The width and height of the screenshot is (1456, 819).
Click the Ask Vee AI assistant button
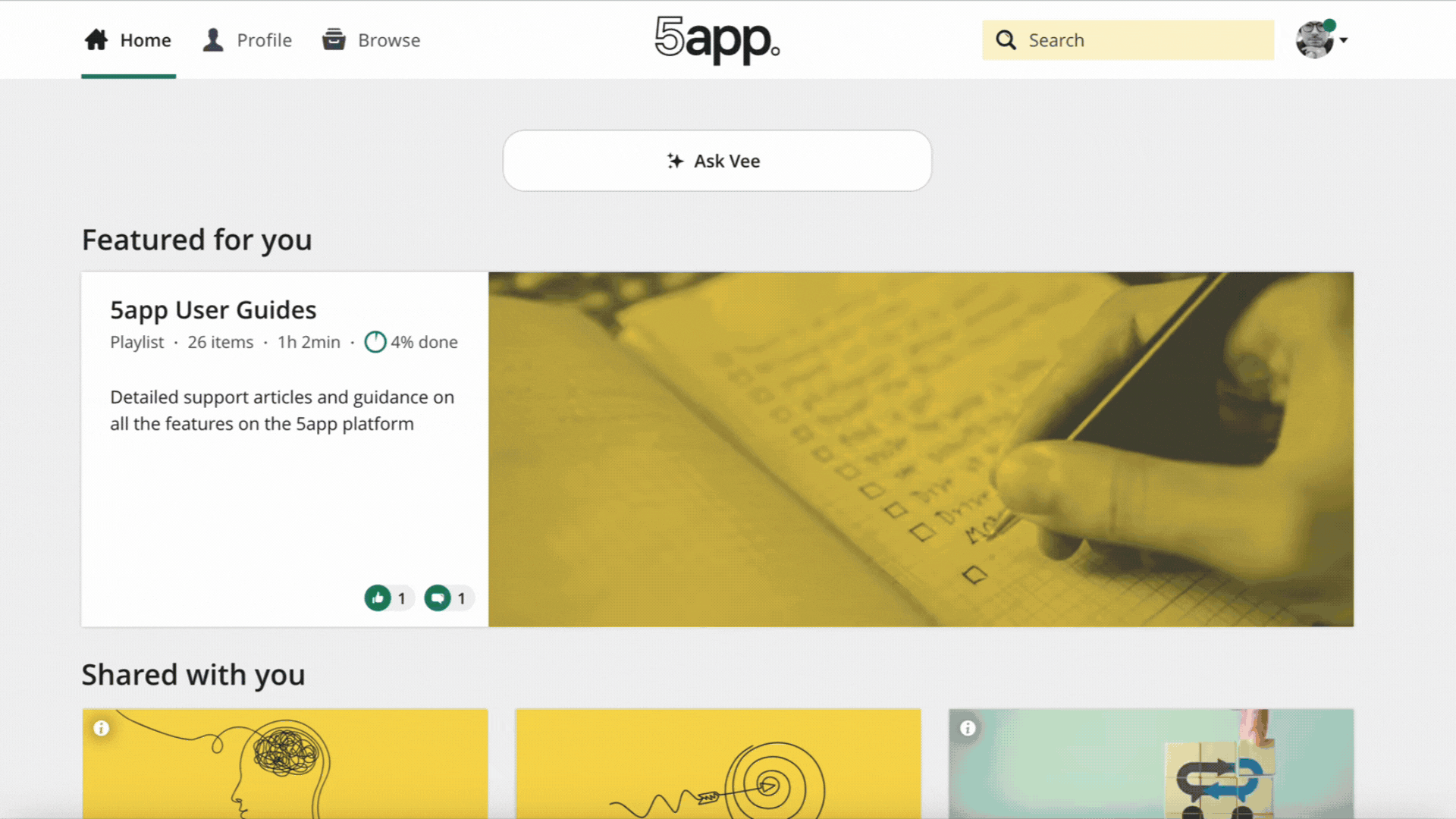(x=718, y=160)
